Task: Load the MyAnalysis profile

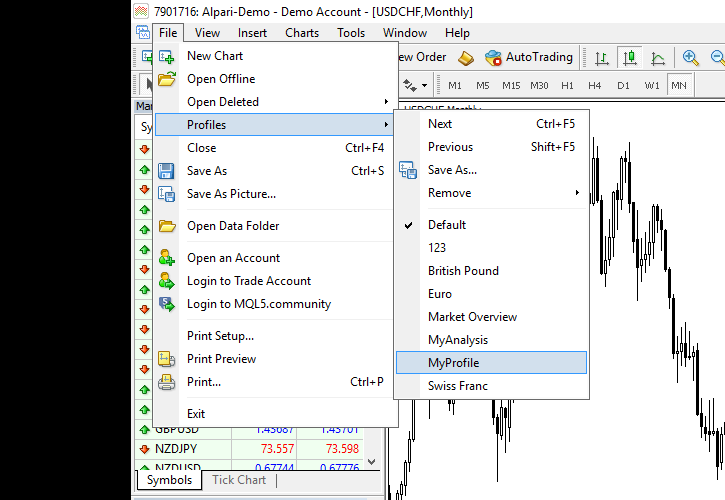Action: coord(492,340)
